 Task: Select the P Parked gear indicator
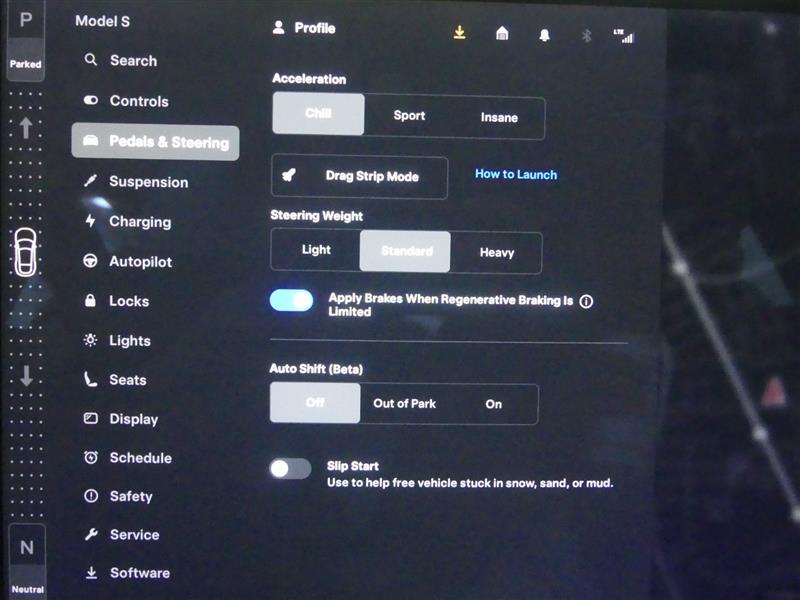tap(26, 40)
